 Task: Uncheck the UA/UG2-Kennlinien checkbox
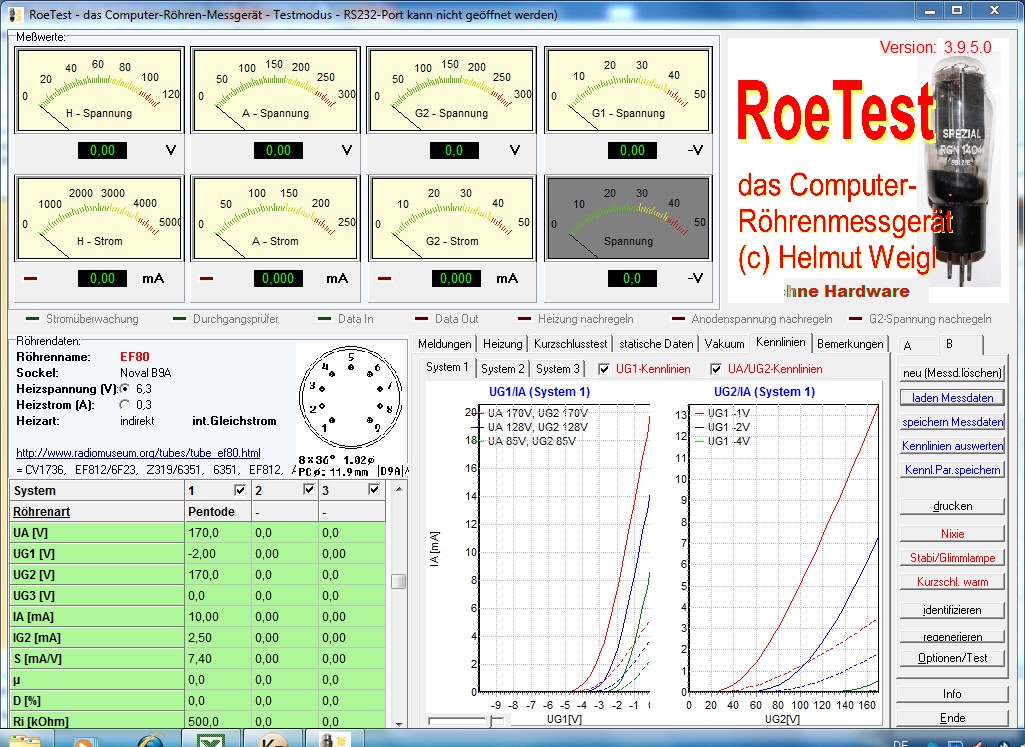pyautogui.click(x=716, y=369)
